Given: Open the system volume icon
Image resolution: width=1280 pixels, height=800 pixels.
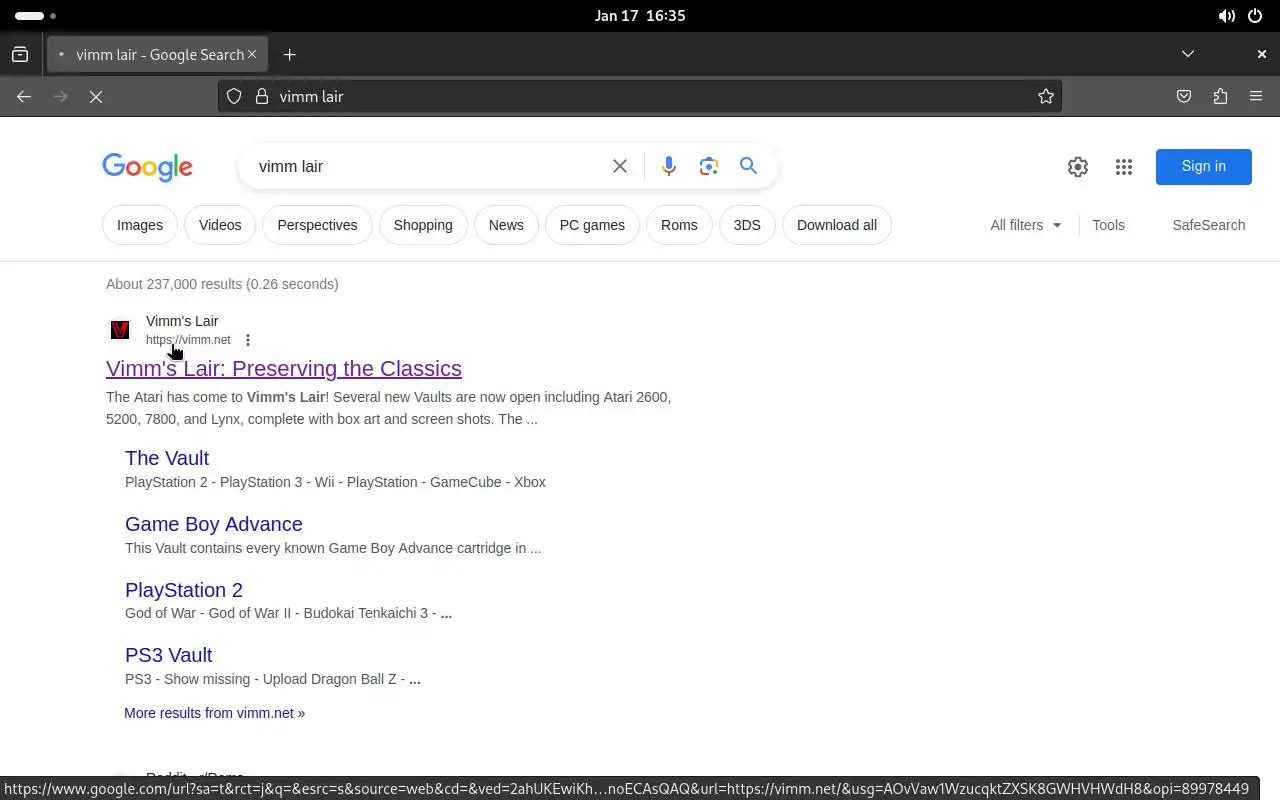Looking at the screenshot, I should point(1227,16).
